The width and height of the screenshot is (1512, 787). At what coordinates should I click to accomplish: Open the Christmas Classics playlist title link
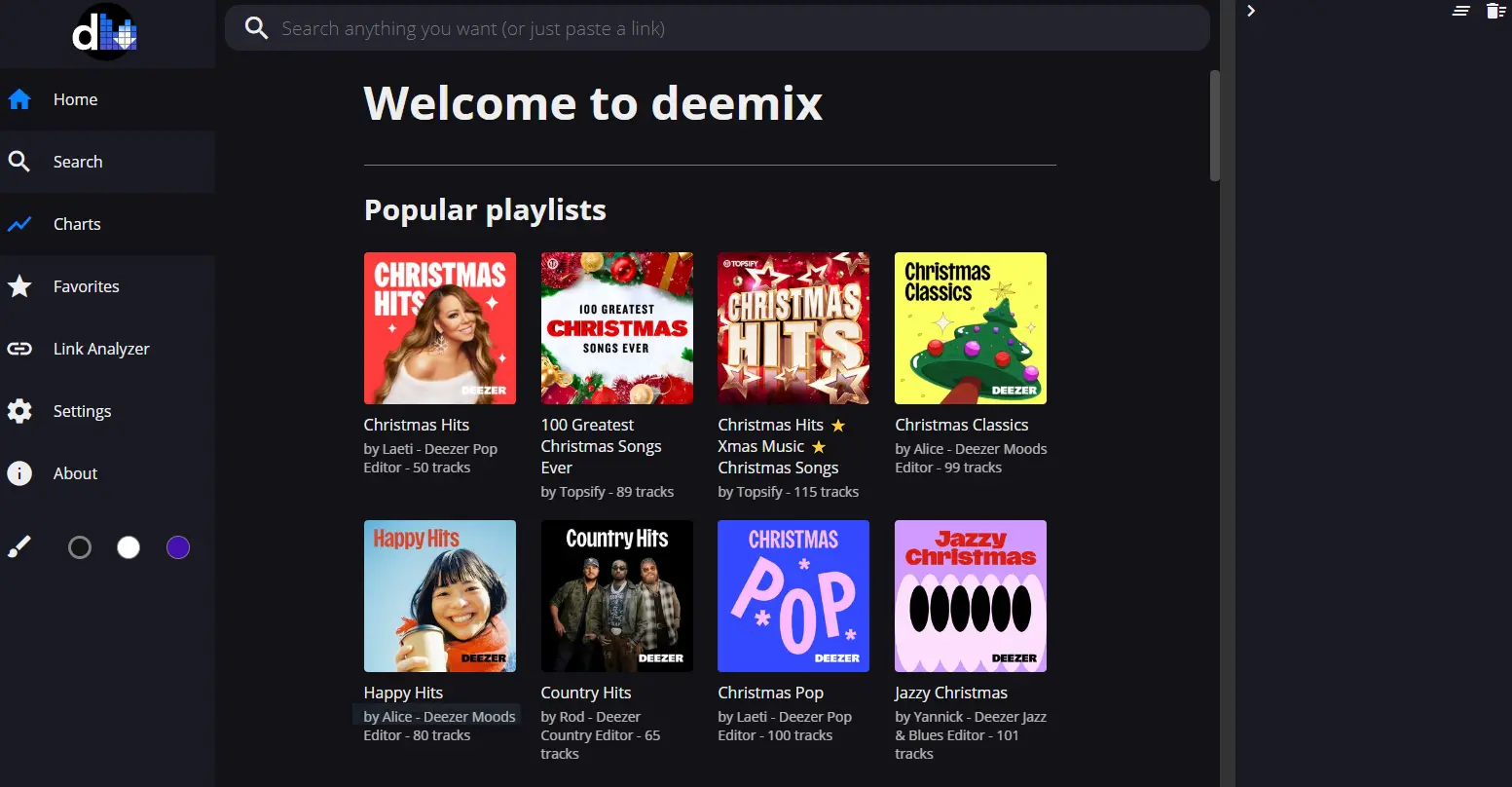[961, 425]
